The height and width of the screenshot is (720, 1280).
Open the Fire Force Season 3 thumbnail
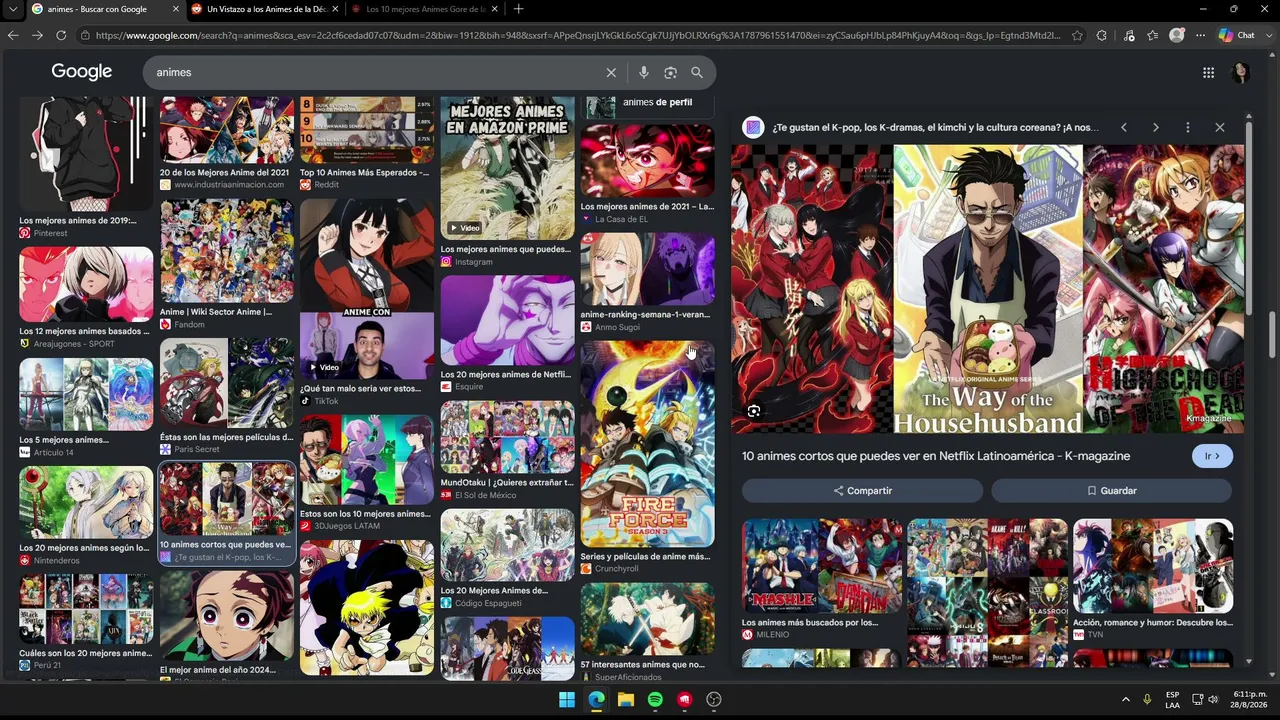coord(647,444)
